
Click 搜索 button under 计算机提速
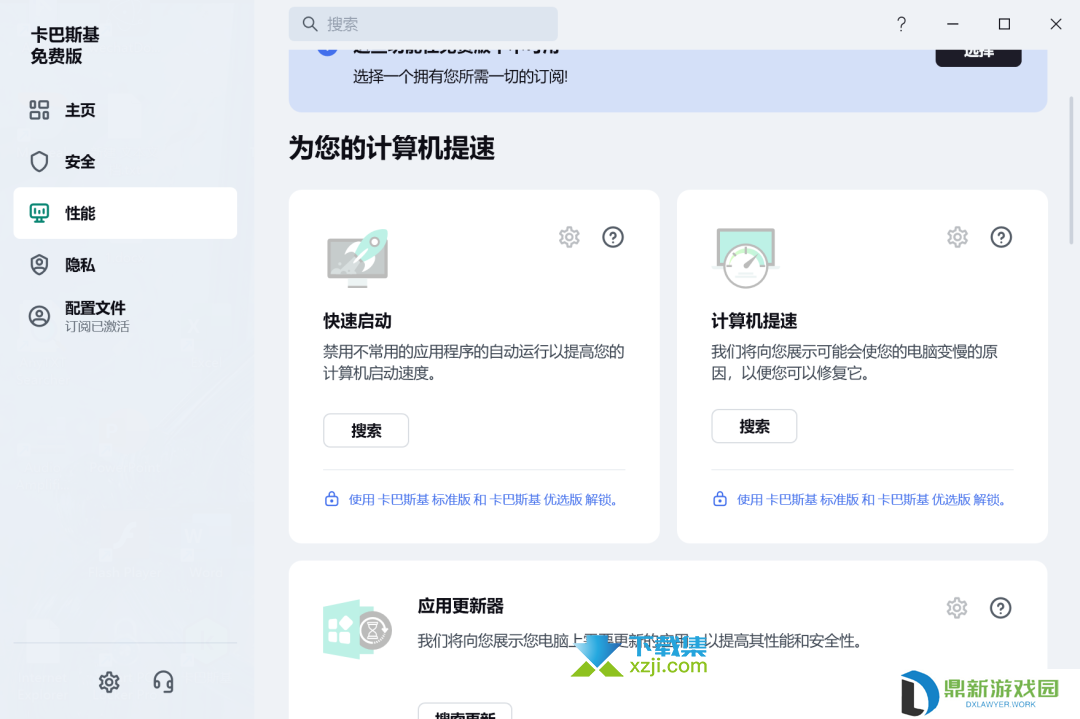click(754, 426)
